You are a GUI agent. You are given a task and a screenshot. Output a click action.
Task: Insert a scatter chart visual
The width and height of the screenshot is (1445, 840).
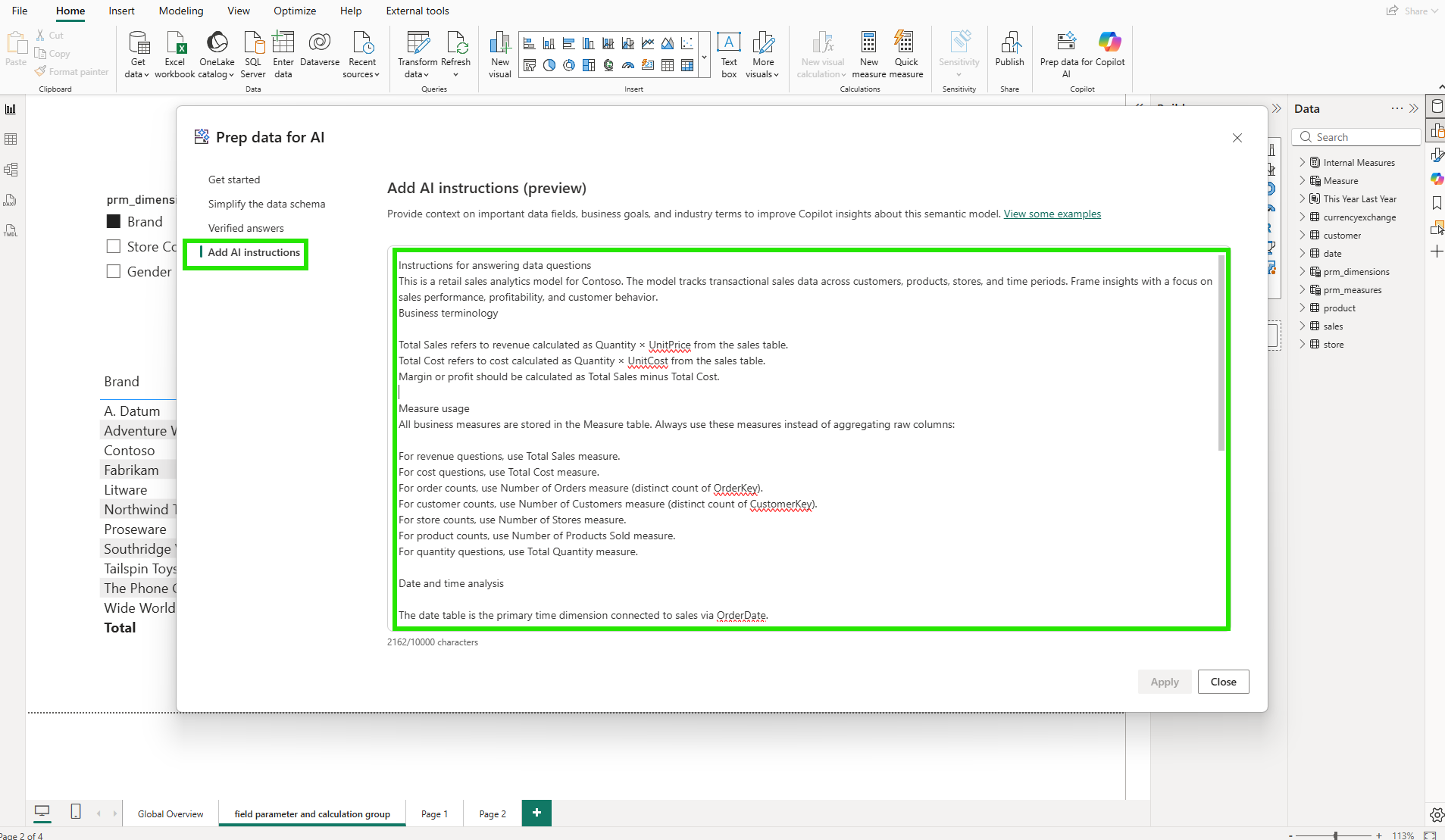click(687, 44)
